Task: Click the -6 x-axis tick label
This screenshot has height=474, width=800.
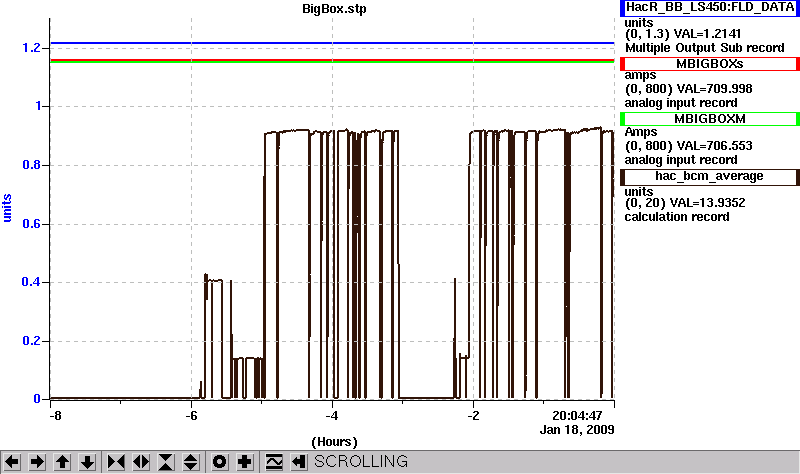Action: tap(191, 416)
